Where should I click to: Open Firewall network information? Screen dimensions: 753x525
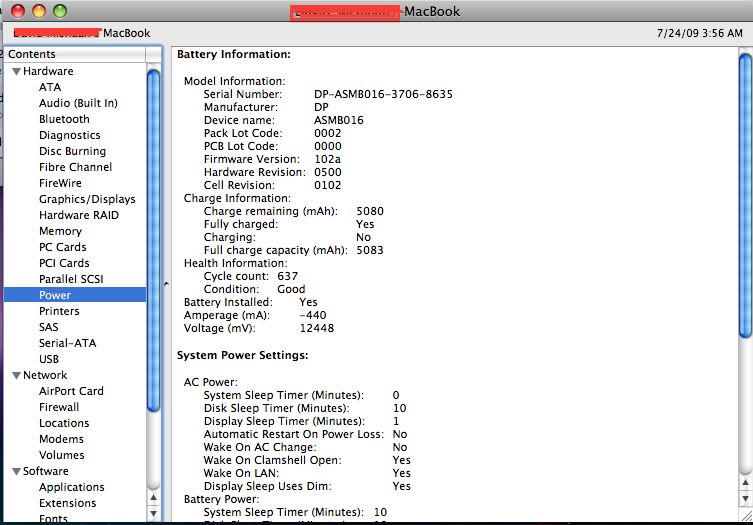59,407
